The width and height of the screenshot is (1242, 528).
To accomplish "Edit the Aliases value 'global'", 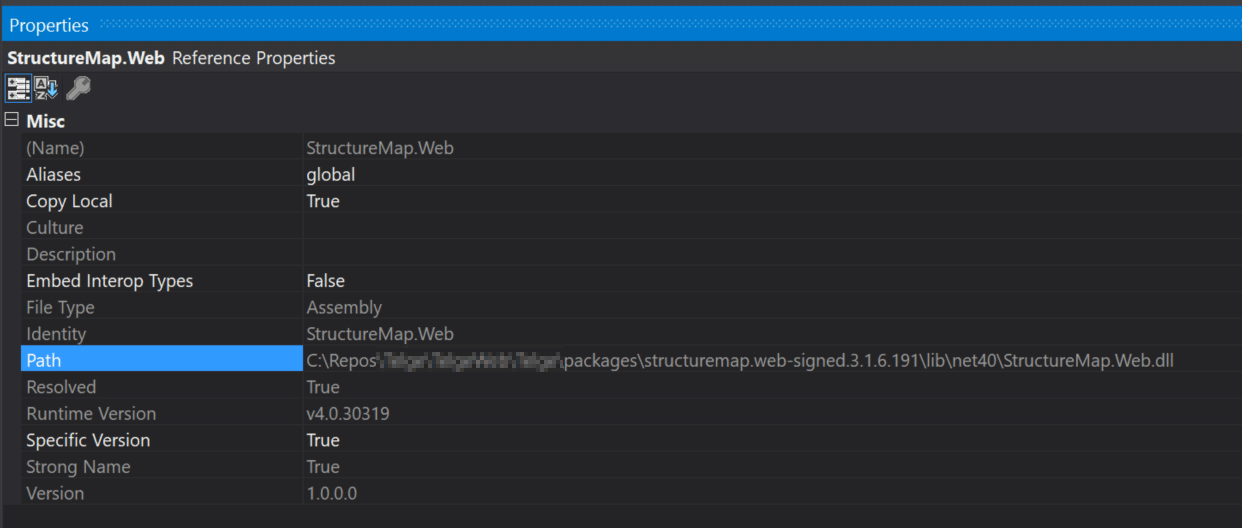I will tap(331, 175).
